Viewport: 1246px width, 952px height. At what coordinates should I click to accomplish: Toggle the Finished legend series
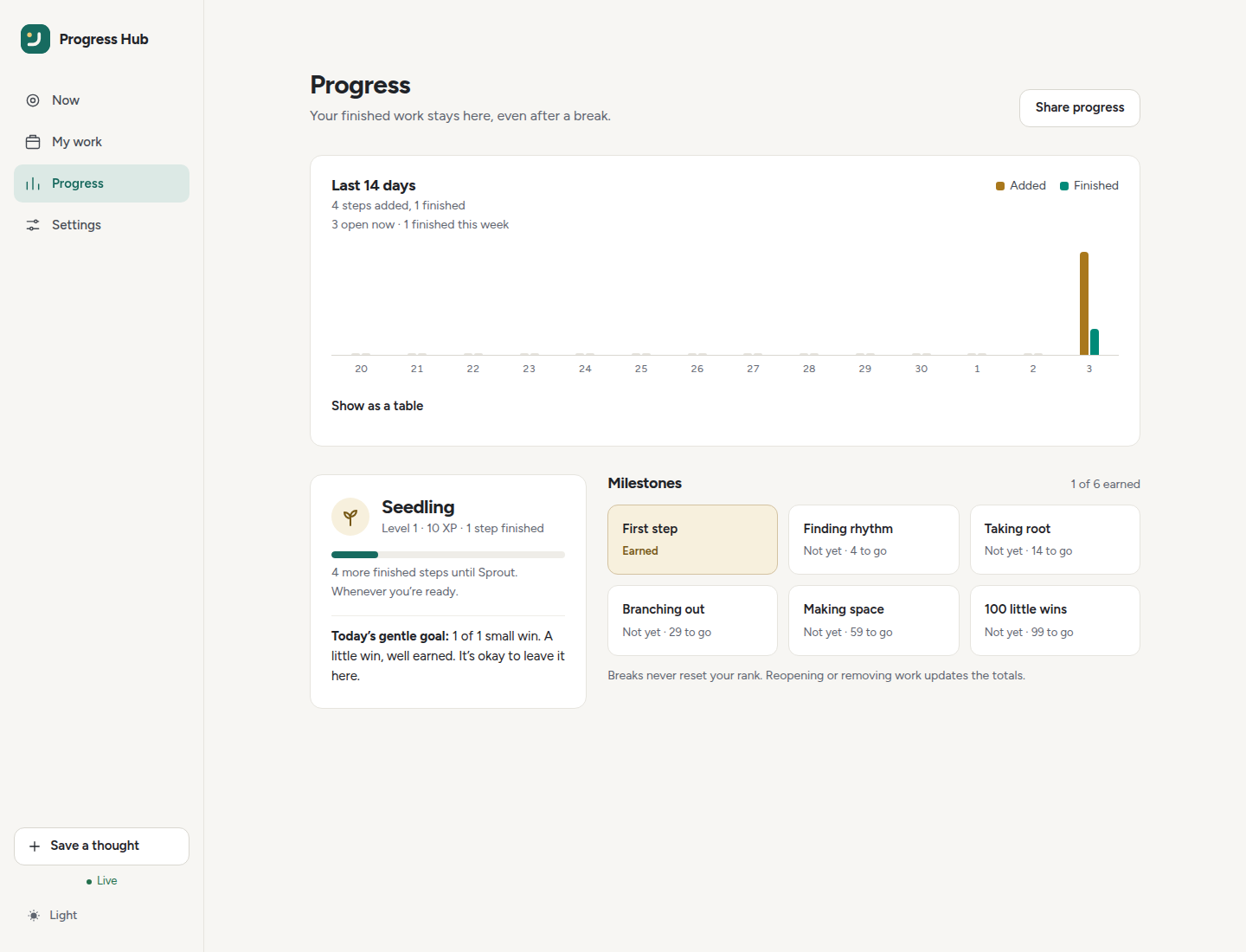pos(1089,186)
